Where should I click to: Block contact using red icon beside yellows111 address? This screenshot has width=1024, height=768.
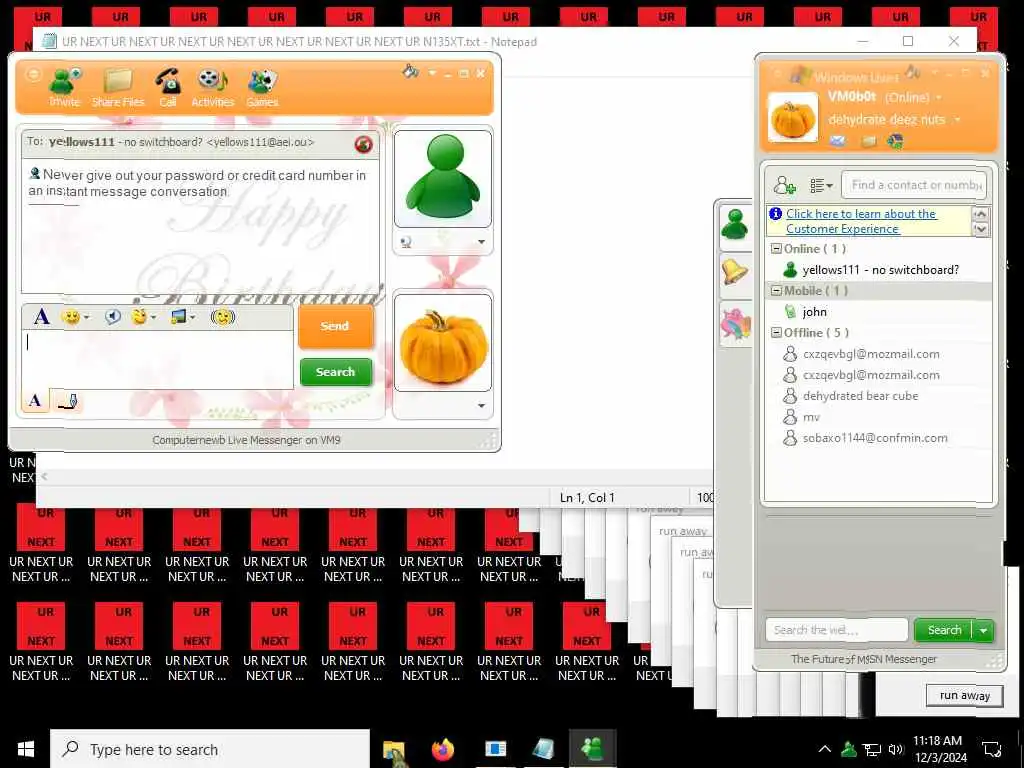[364, 144]
